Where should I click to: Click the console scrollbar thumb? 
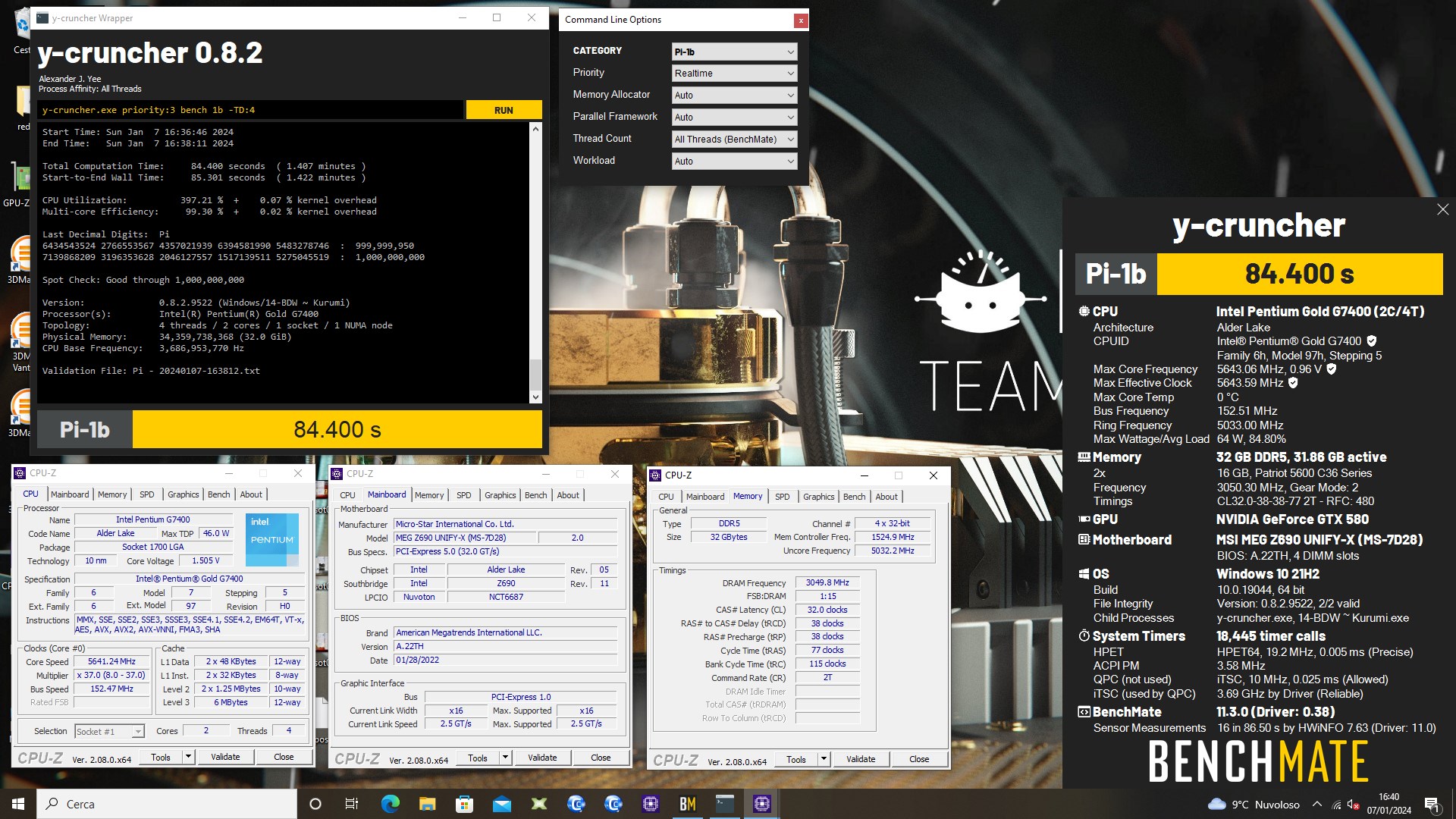point(535,374)
